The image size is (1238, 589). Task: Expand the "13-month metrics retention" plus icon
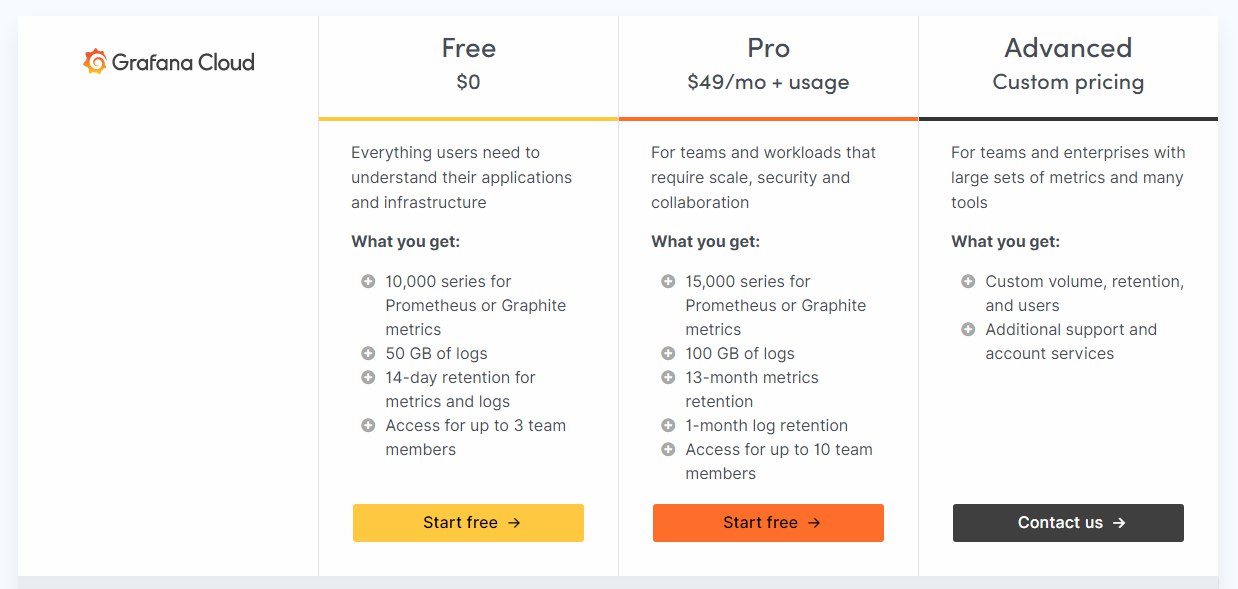(x=668, y=377)
